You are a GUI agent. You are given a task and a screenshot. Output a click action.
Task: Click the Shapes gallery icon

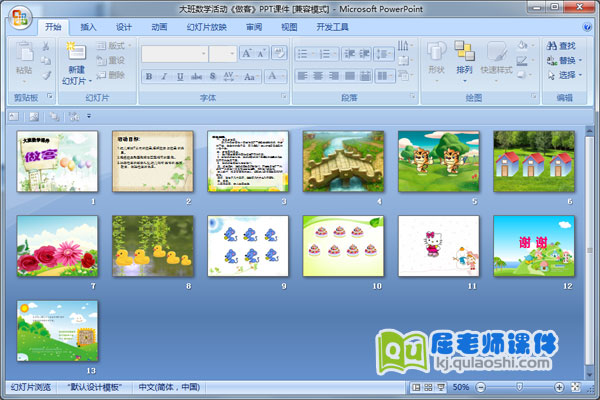pos(436,52)
